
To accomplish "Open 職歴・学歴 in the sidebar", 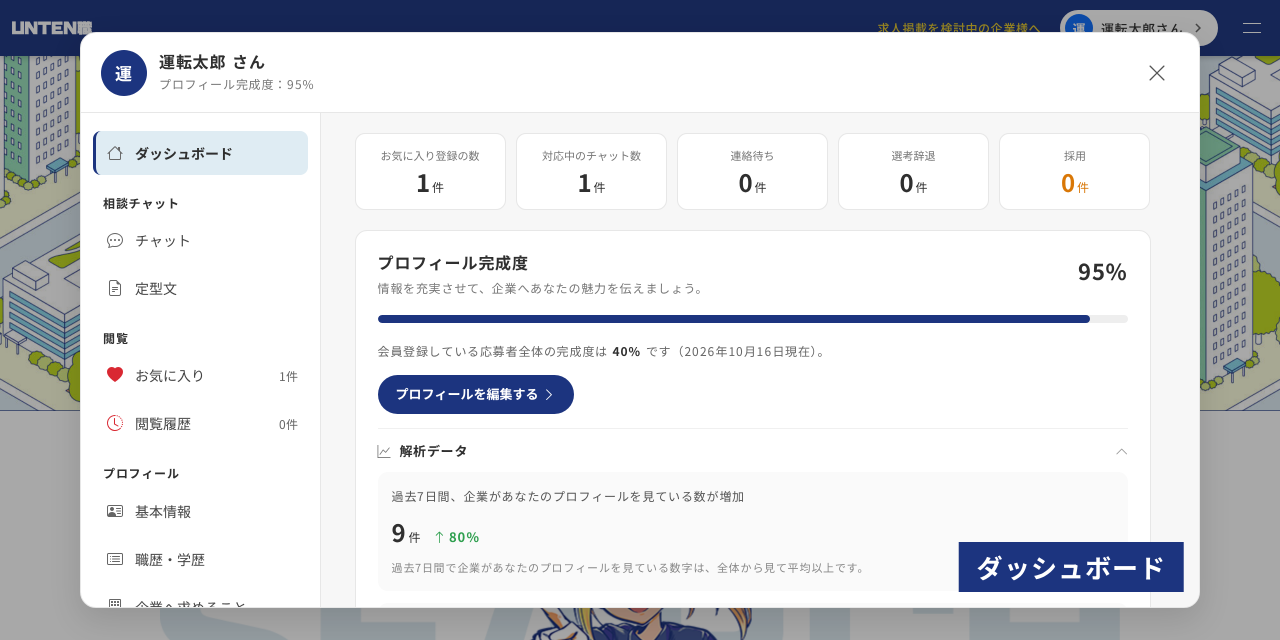I will click(x=201, y=559).
